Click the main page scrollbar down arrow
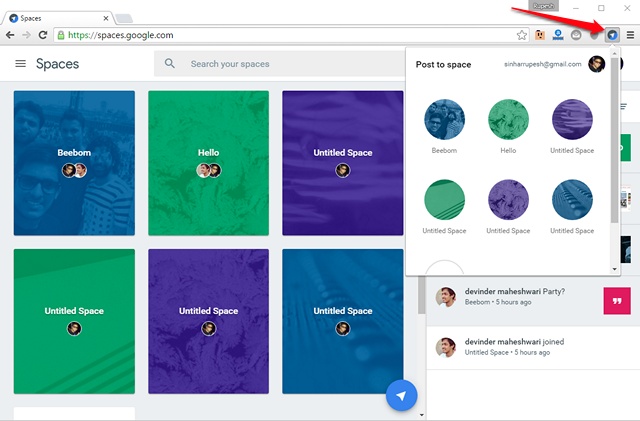 [x=422, y=415]
